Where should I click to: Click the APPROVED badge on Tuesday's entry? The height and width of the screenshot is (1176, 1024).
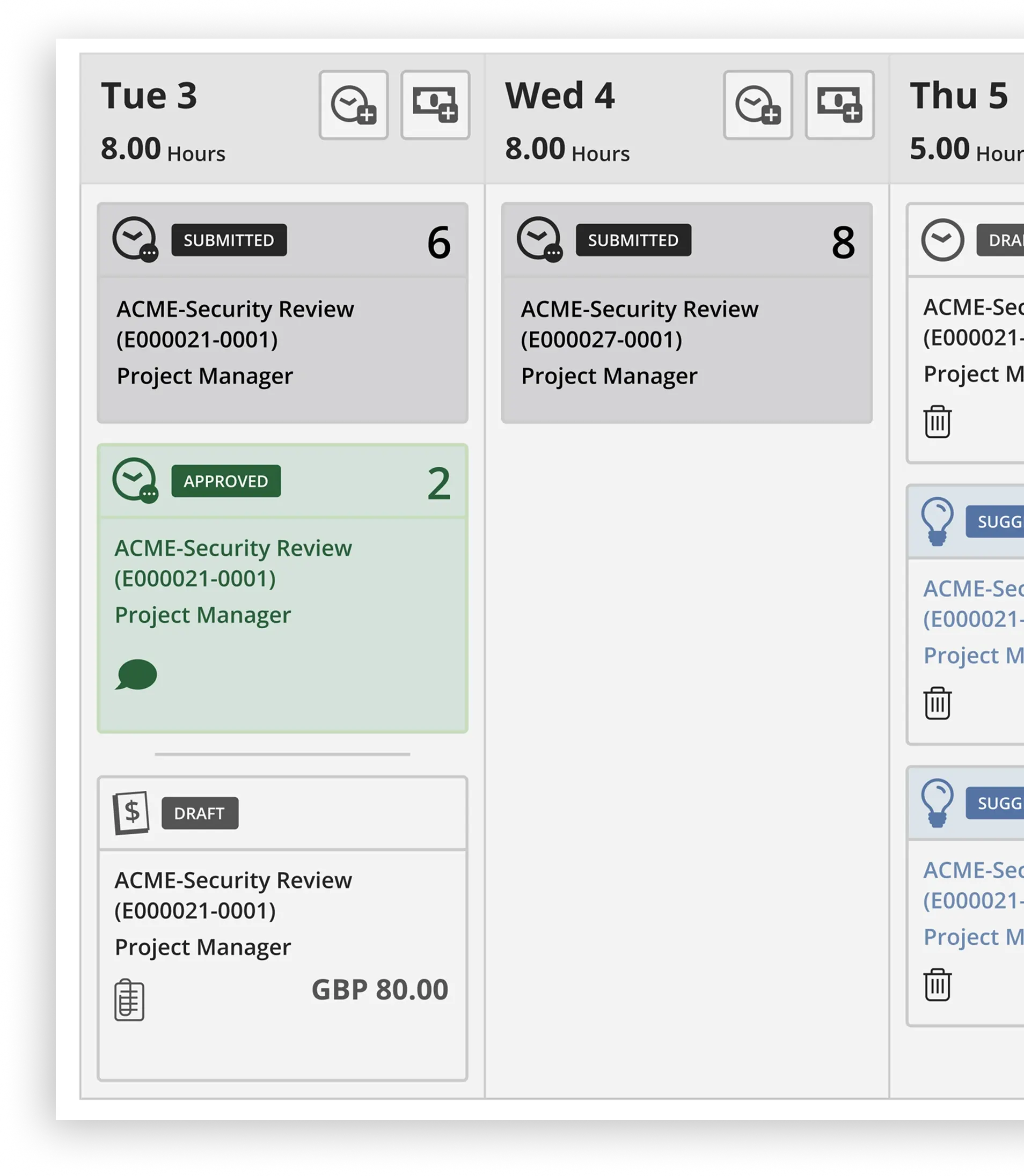(226, 481)
